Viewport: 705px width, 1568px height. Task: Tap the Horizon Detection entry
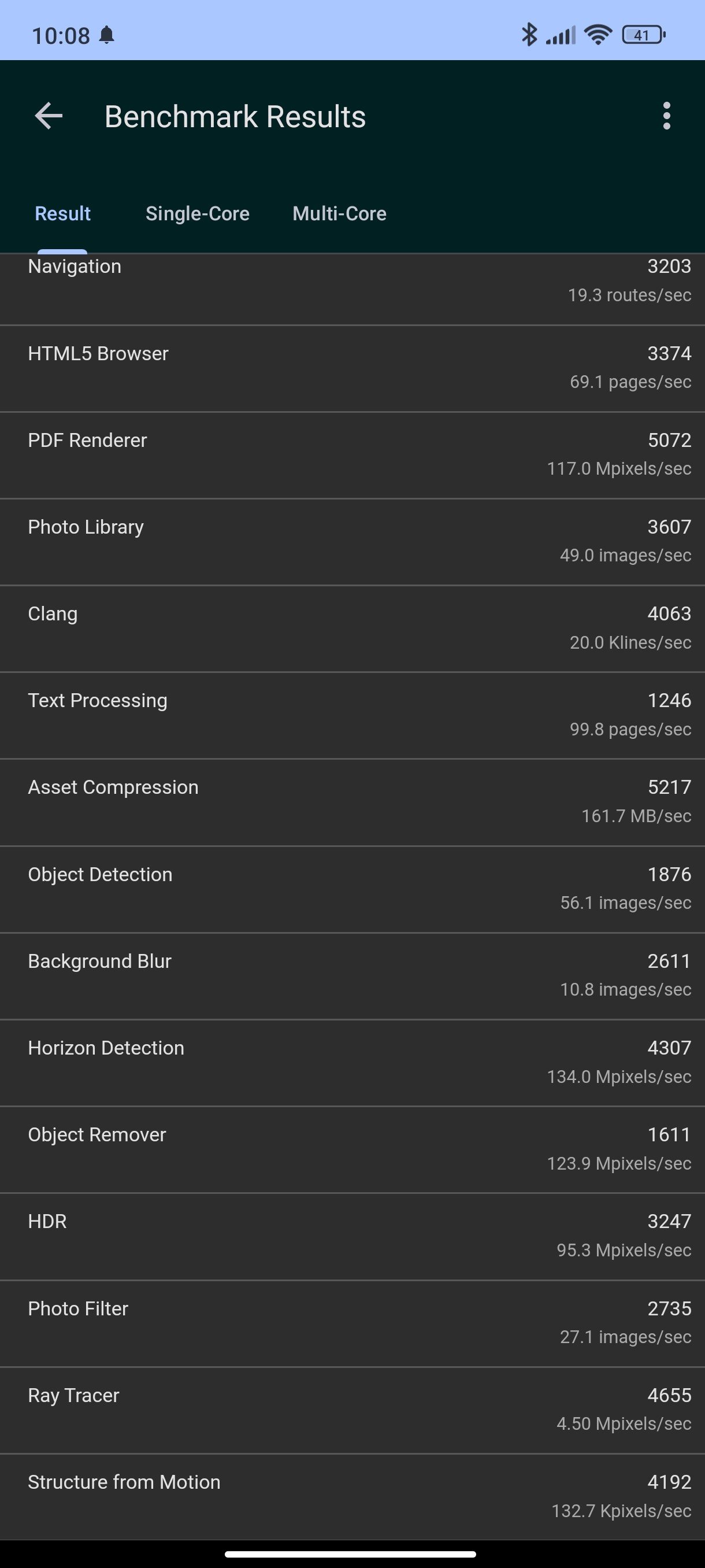(x=352, y=1063)
